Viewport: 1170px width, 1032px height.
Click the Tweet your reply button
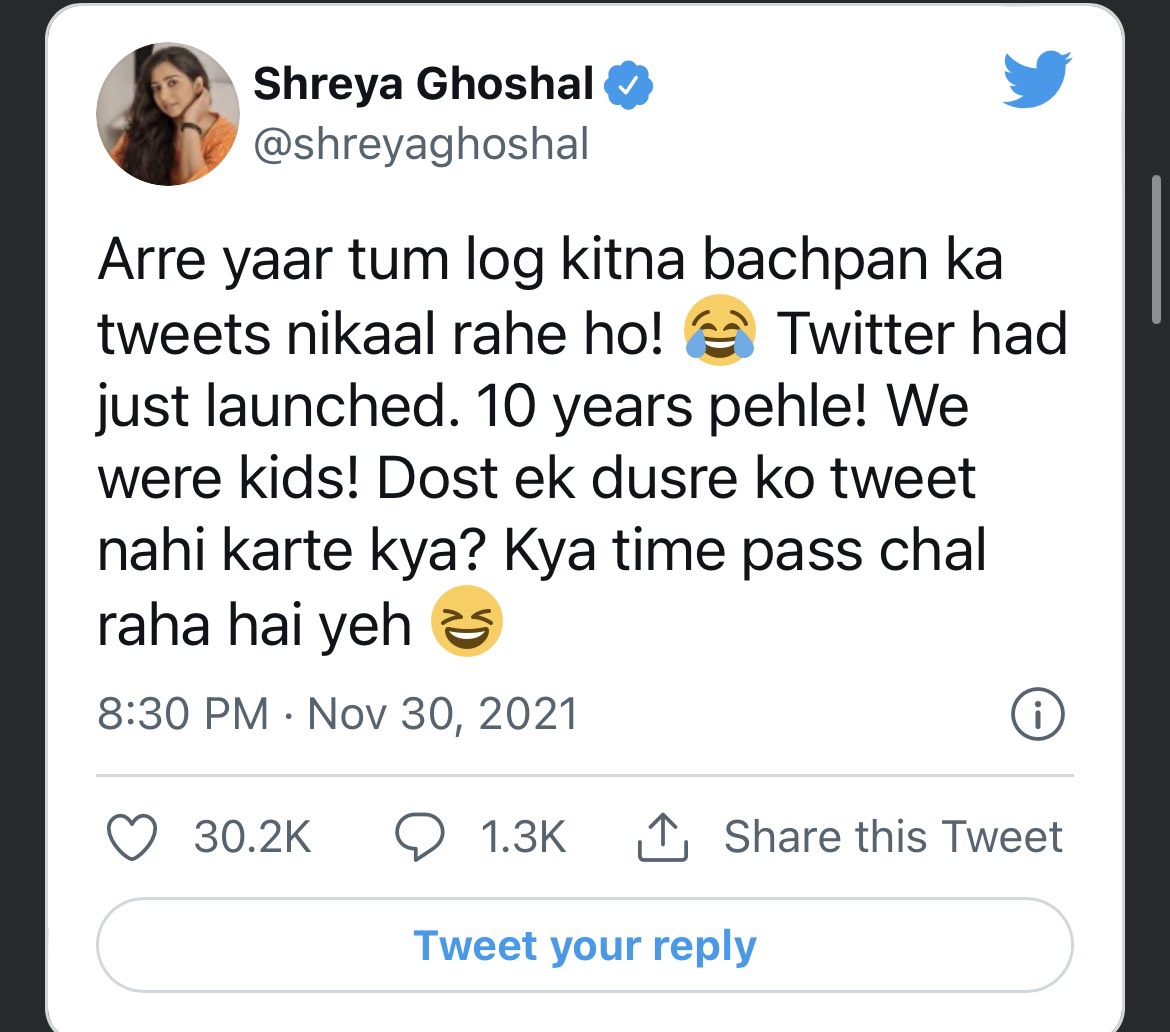coord(584,944)
